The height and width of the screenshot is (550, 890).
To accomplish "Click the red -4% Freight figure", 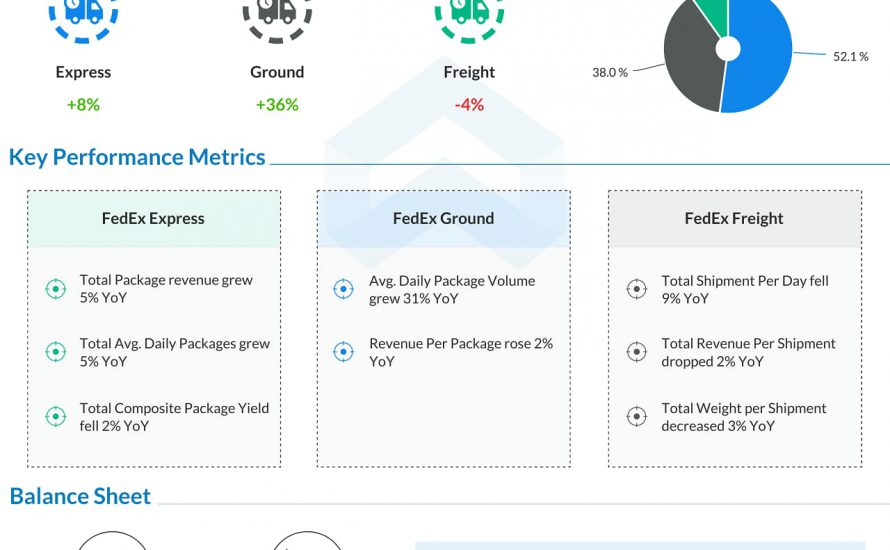I will [x=469, y=104].
